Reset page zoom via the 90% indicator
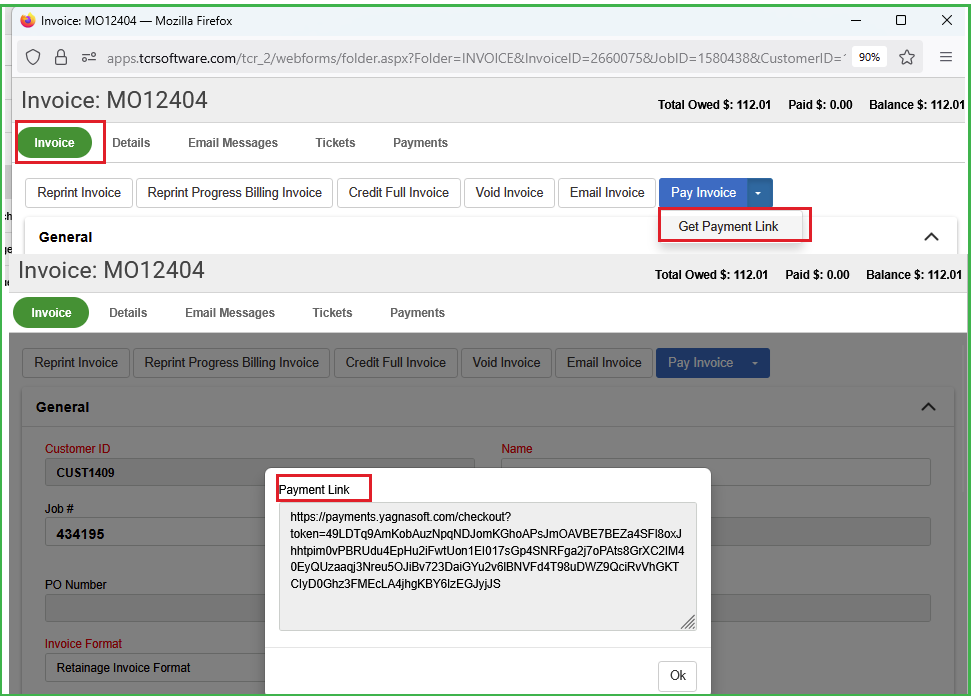This screenshot has width=971, height=696. (x=869, y=57)
